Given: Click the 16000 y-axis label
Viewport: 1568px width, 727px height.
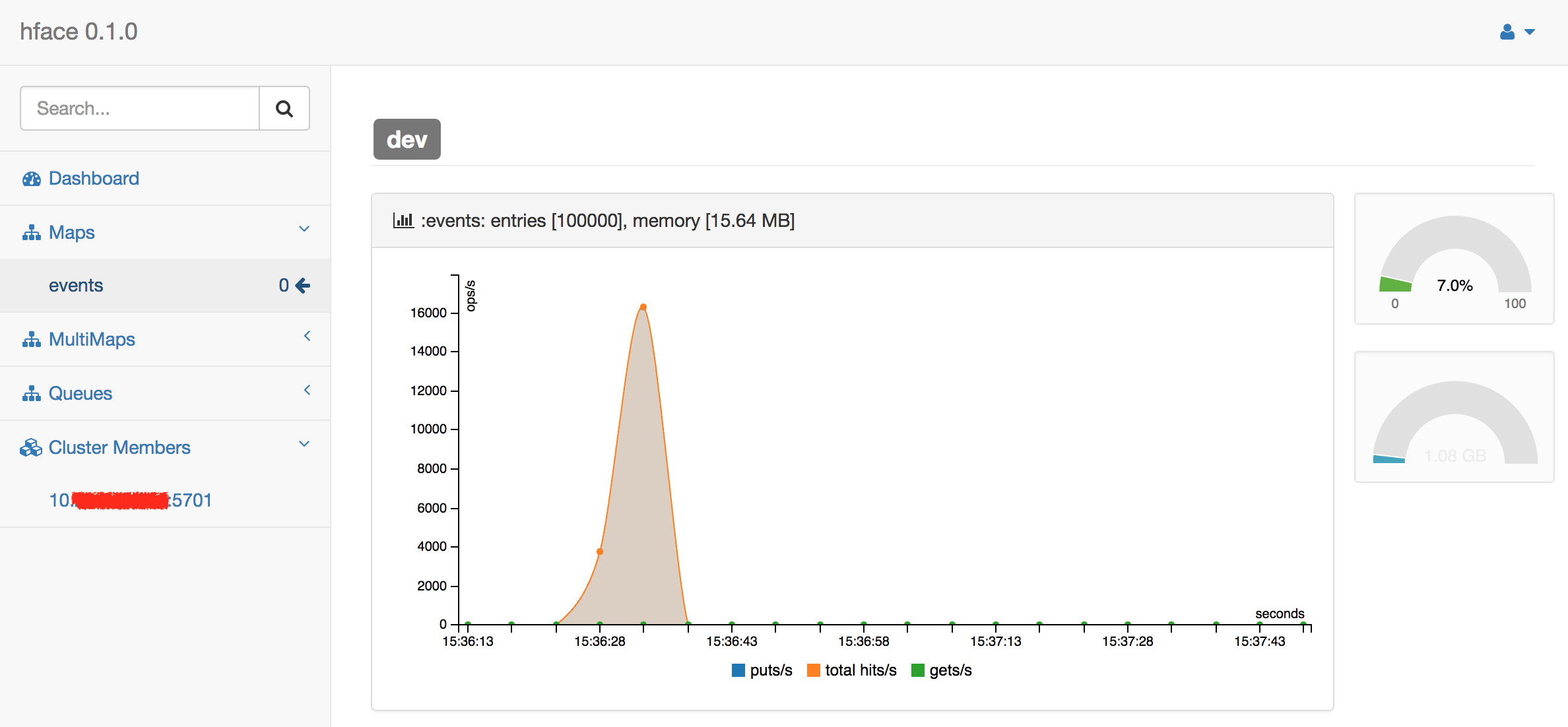Looking at the screenshot, I should [428, 313].
